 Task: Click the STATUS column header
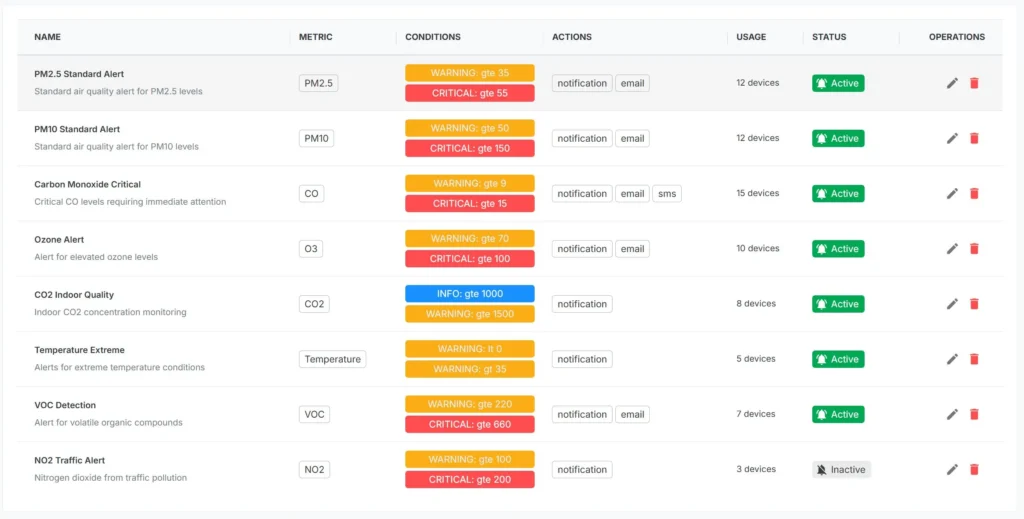click(829, 37)
